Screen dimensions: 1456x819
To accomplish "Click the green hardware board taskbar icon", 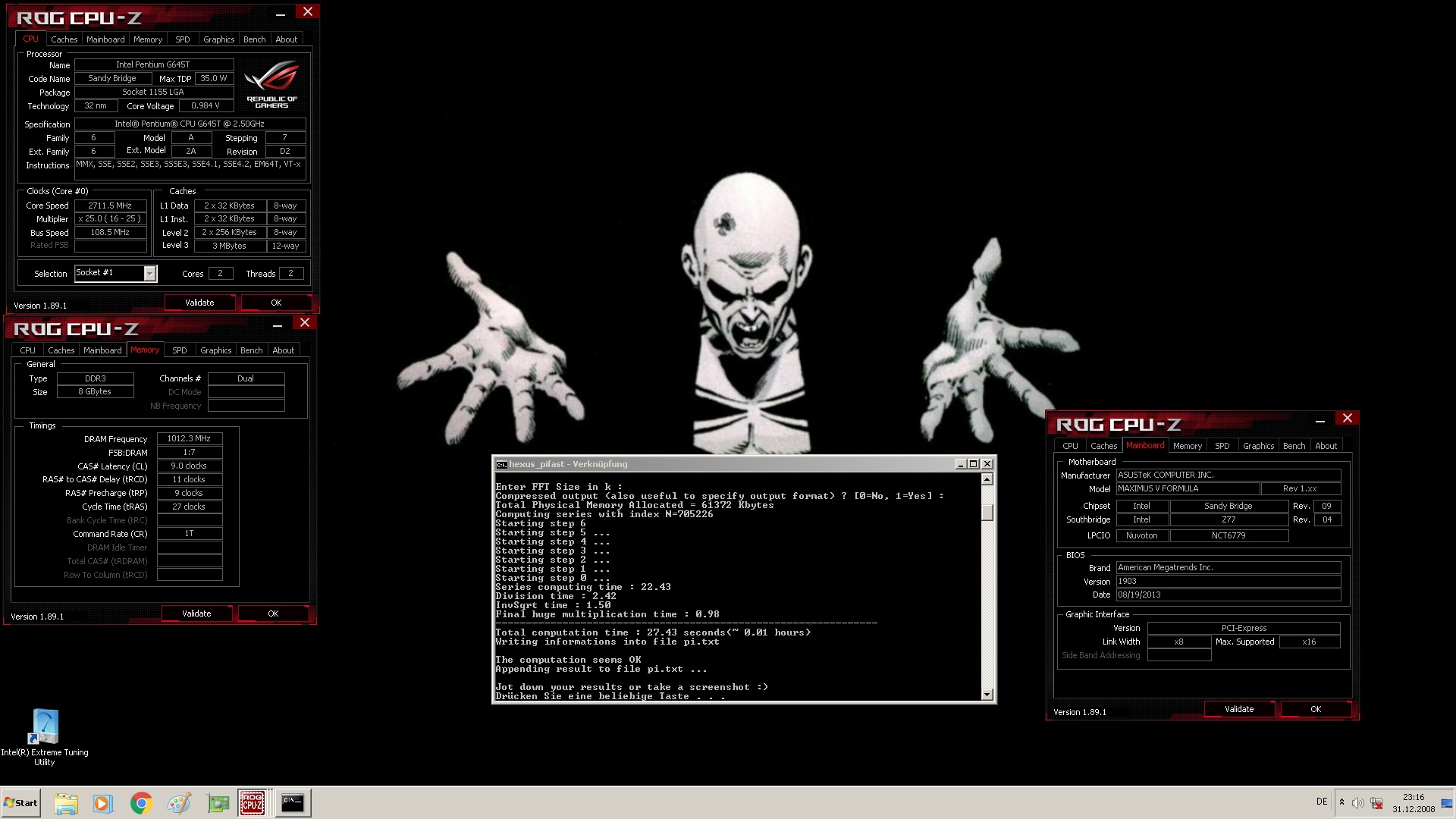I will coord(218,803).
